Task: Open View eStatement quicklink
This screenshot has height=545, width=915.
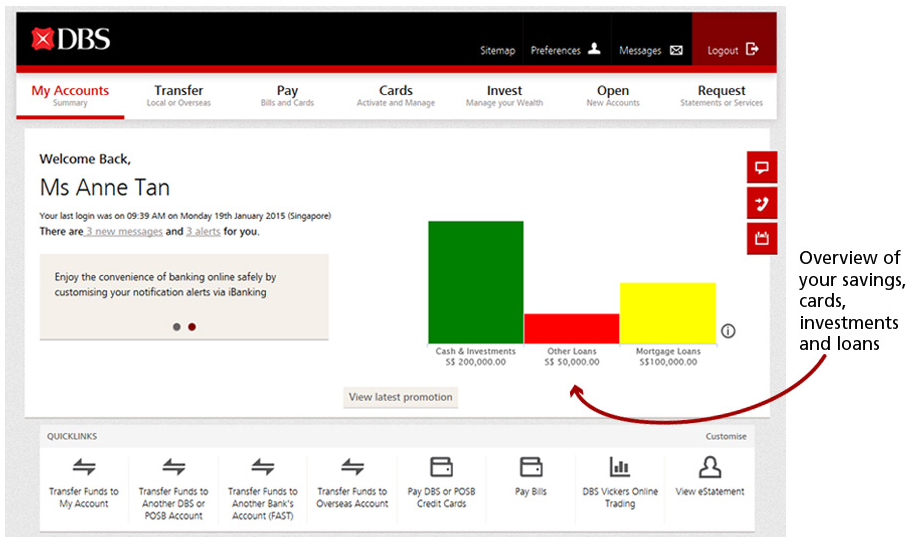Action: tap(710, 477)
